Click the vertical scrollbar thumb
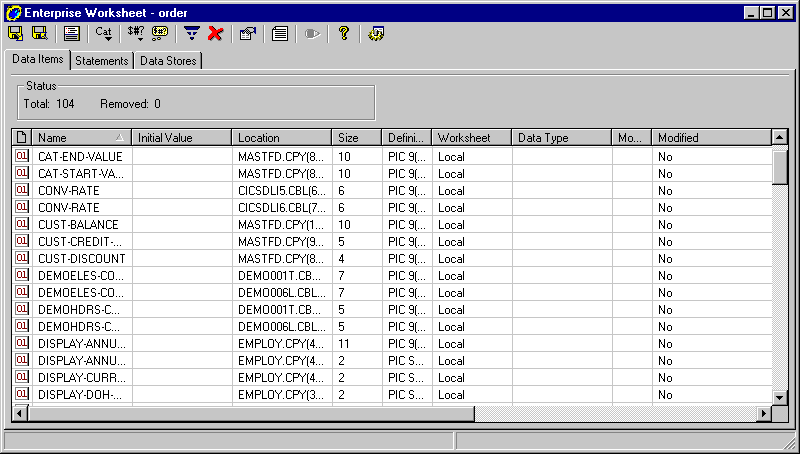 pyautogui.click(x=780, y=165)
